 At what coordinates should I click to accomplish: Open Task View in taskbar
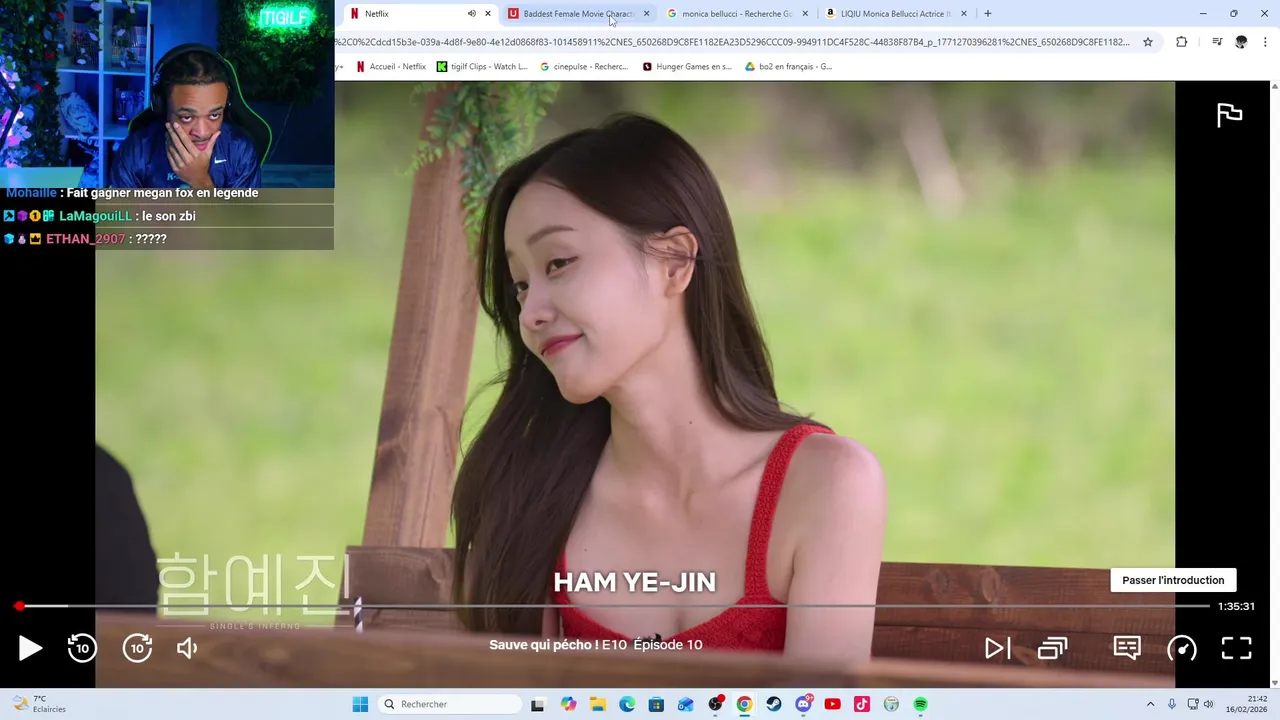click(537, 704)
